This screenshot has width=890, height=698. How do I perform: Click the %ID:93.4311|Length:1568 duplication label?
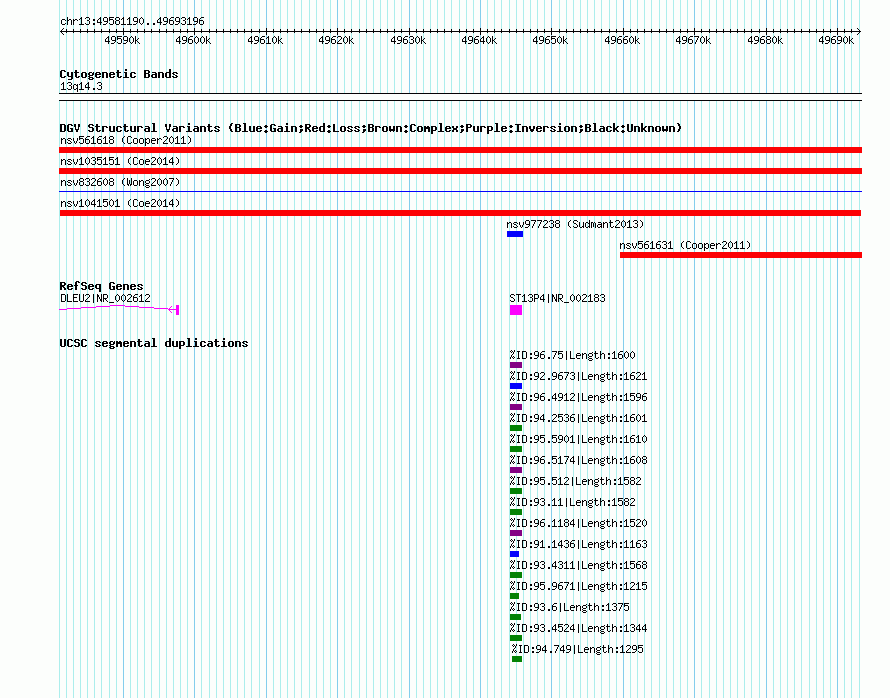[x=578, y=565]
